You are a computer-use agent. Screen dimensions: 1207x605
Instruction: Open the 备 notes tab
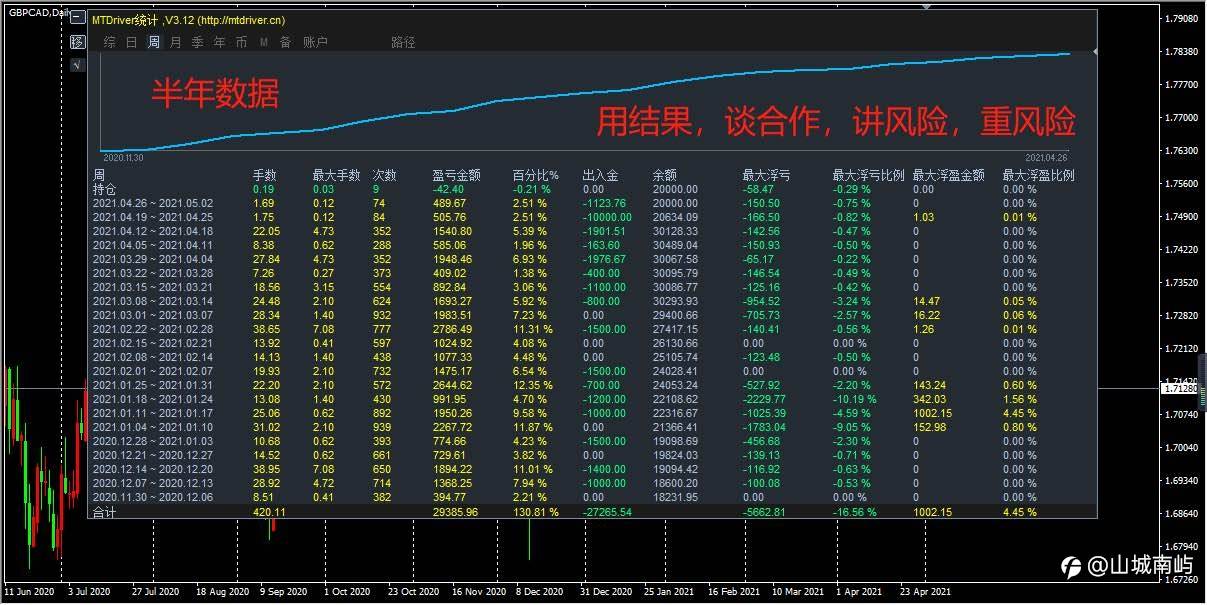click(286, 42)
